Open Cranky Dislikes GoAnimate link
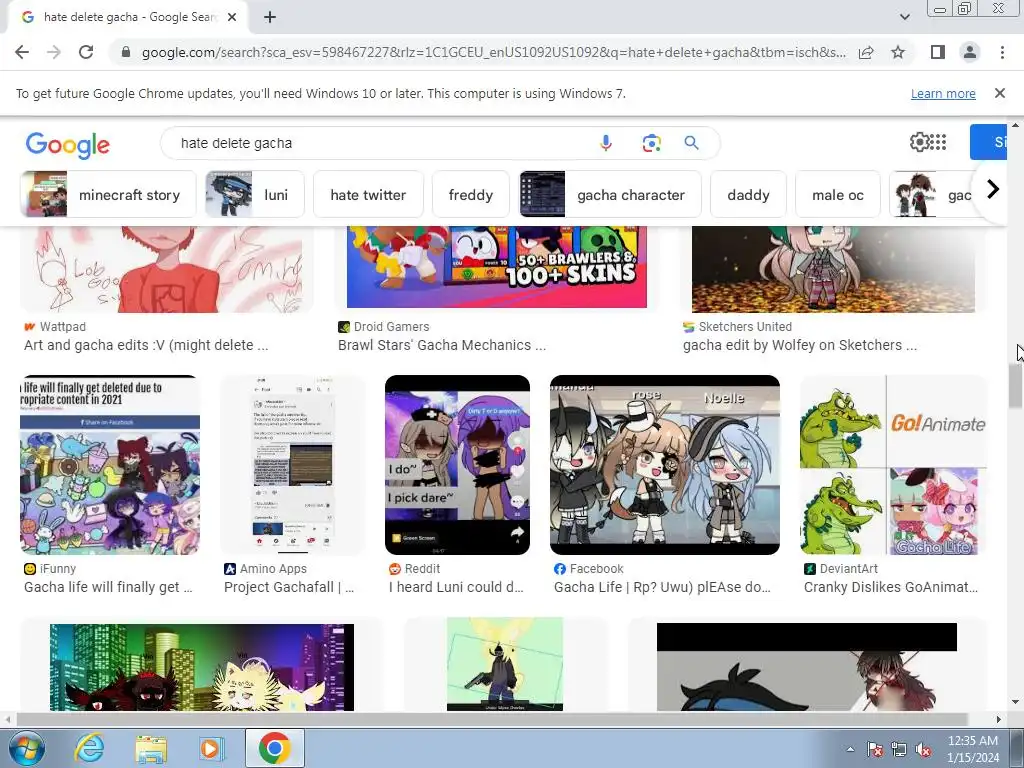The image size is (1024, 768). click(x=891, y=587)
